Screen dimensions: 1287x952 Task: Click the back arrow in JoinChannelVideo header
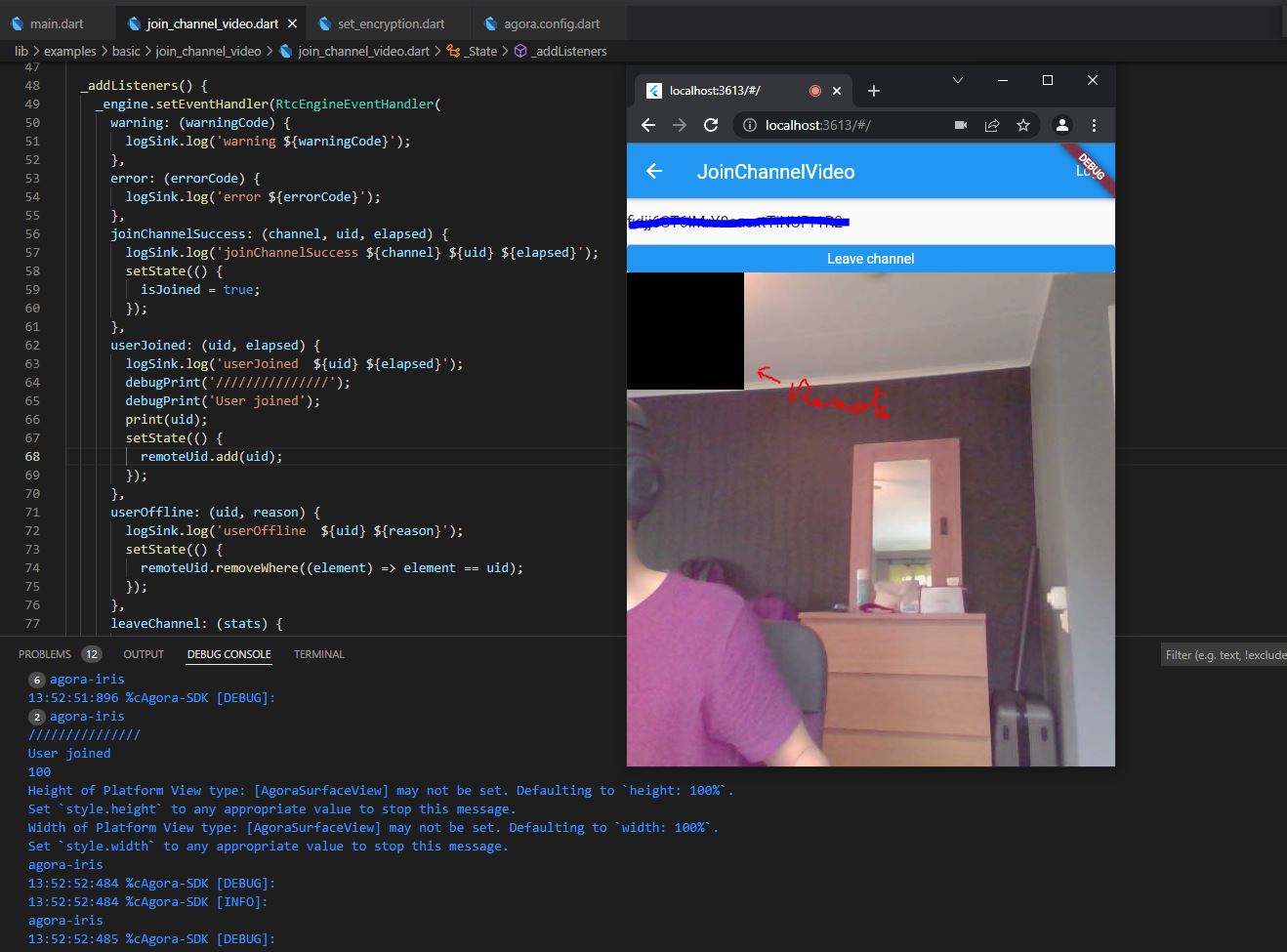click(652, 171)
